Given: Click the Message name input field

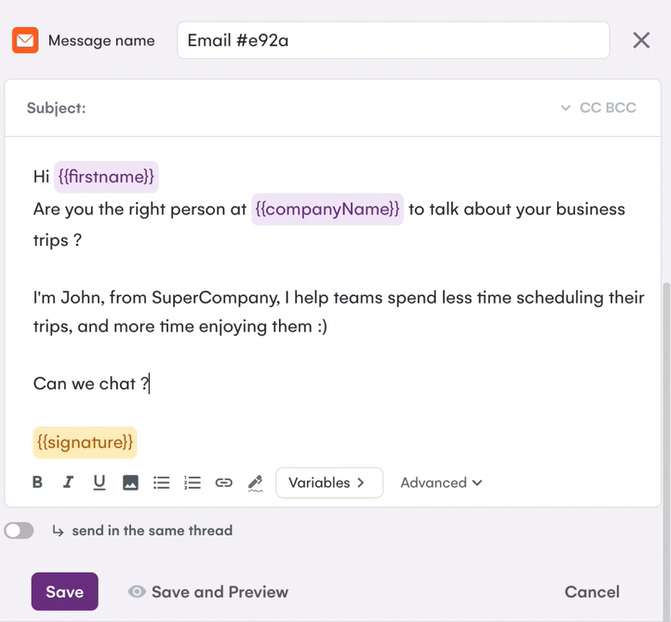Looking at the screenshot, I should [393, 41].
